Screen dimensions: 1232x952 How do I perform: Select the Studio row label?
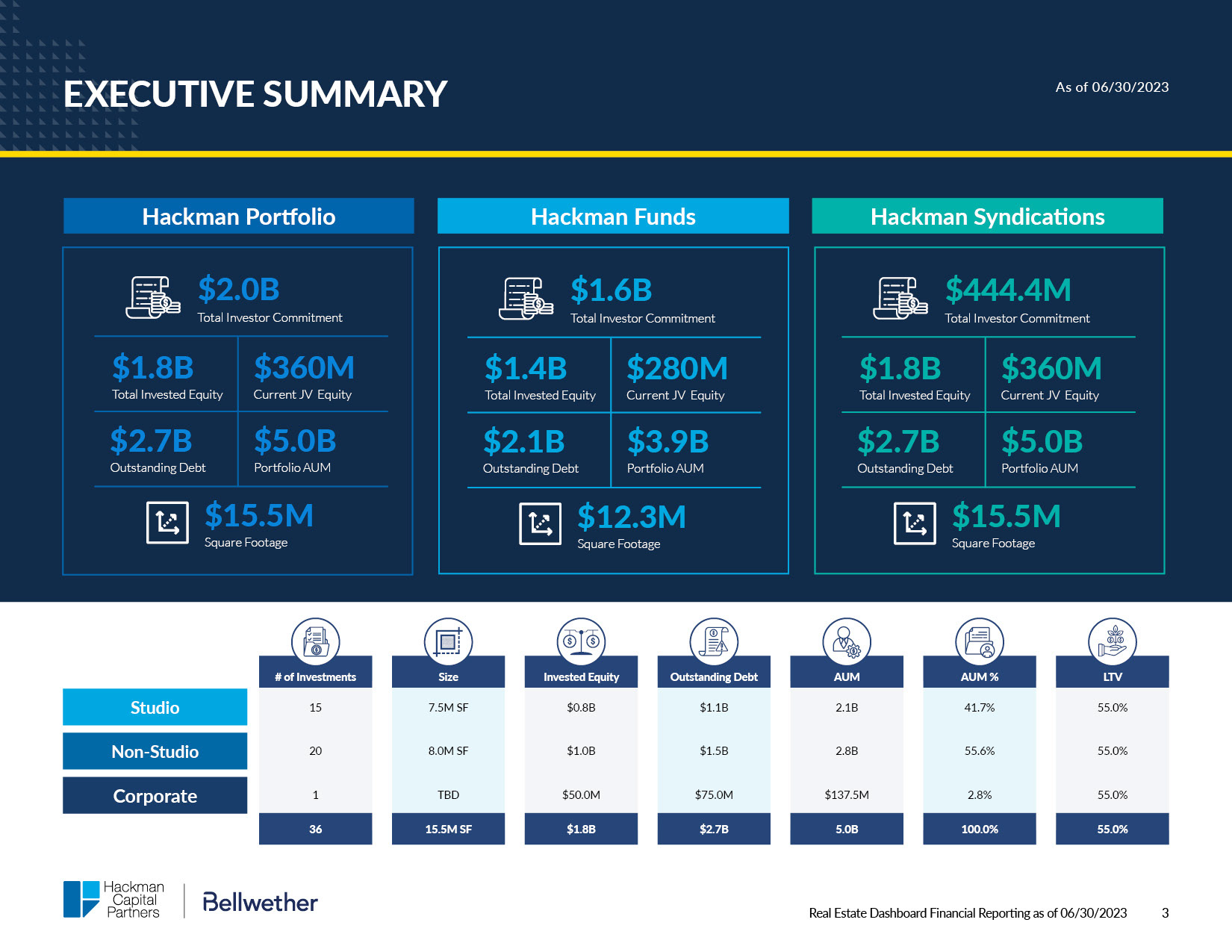155,707
